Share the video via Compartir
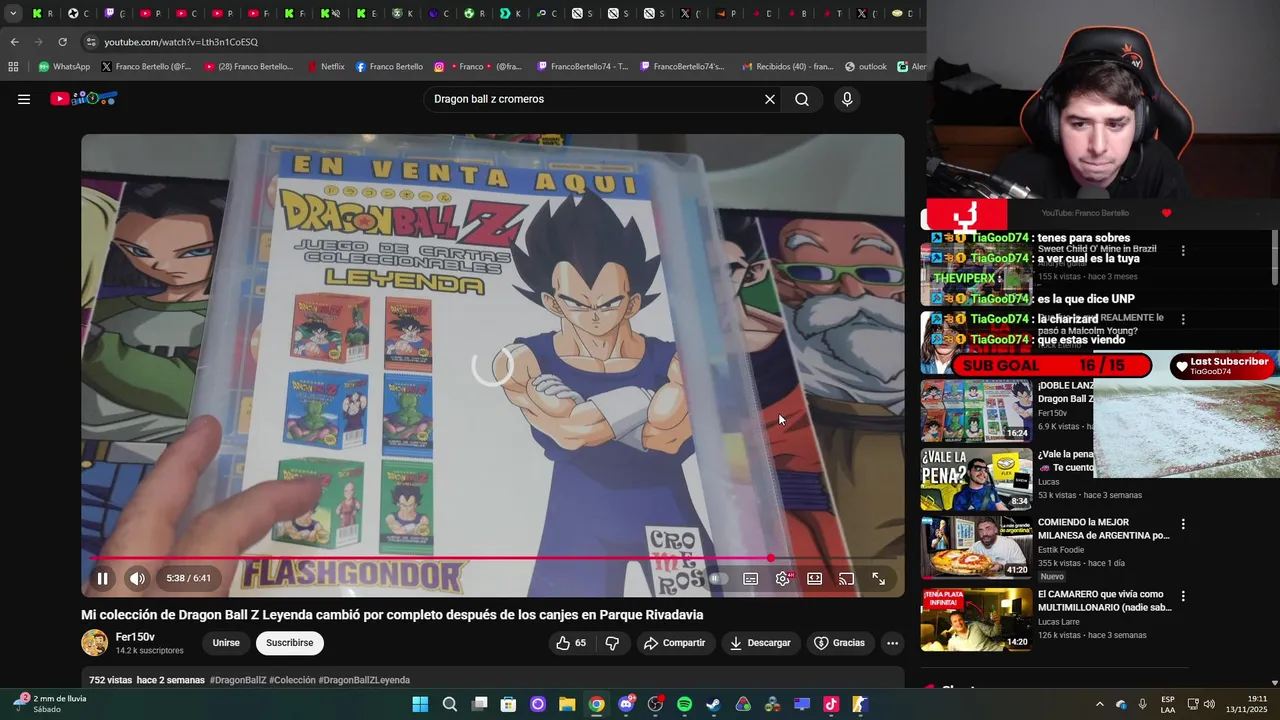 point(675,643)
